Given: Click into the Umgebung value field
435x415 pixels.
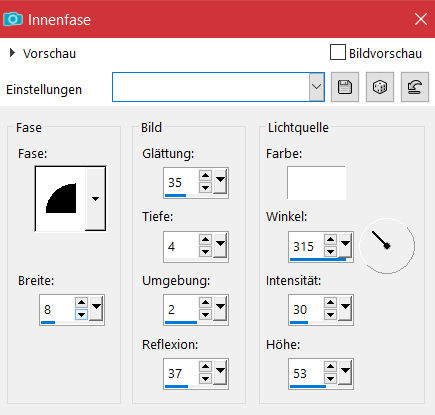Looking at the screenshot, I should 181,310.
